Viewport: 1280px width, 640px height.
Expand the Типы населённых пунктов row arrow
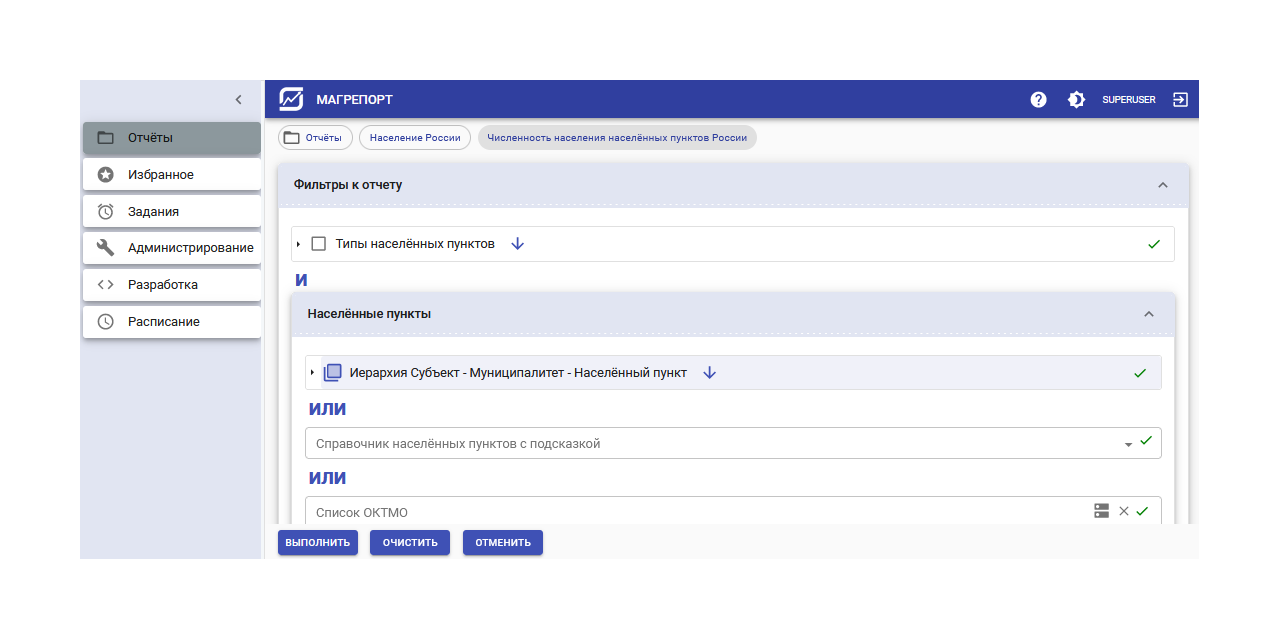pyautogui.click(x=298, y=243)
